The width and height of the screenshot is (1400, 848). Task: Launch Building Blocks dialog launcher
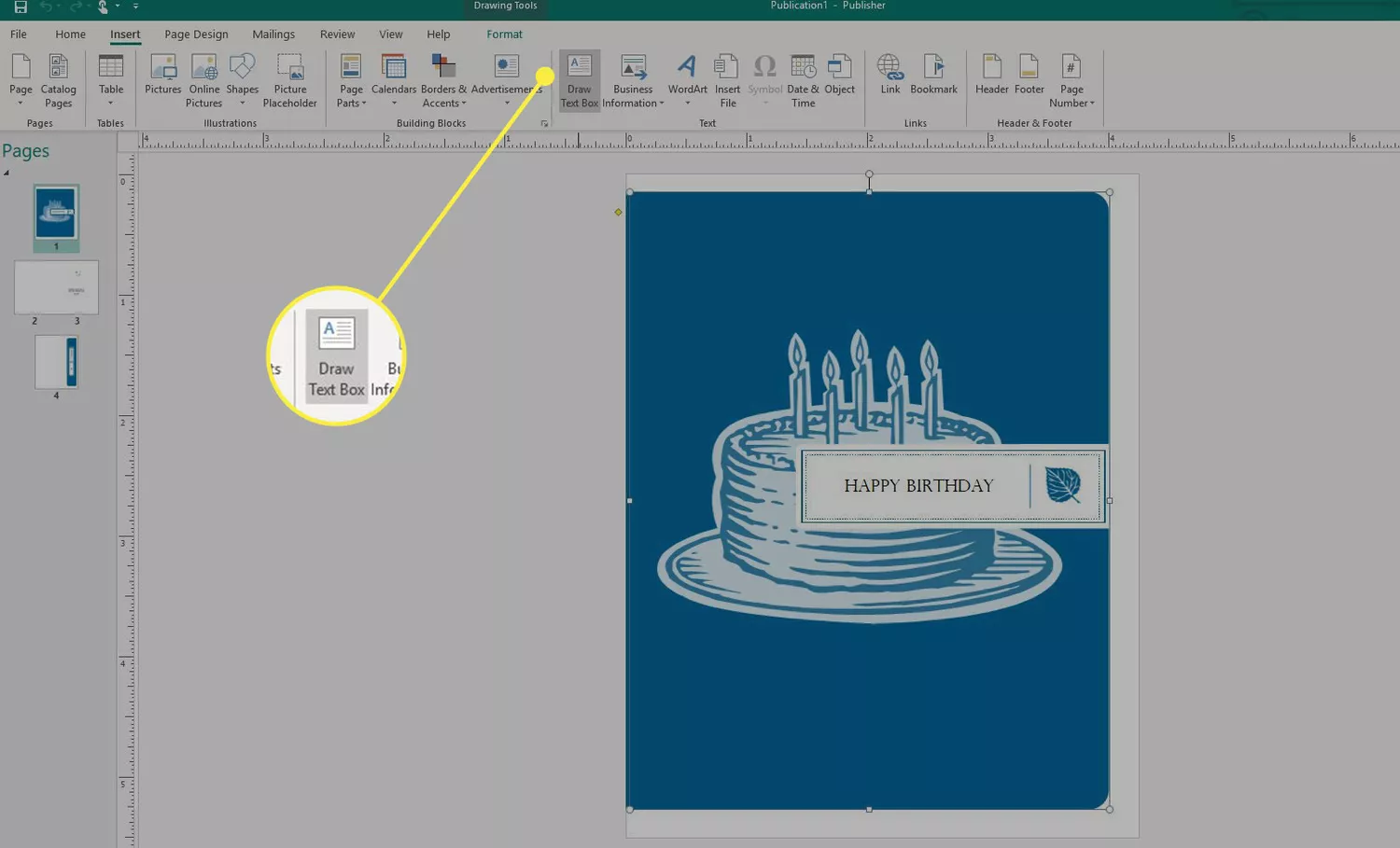coord(544,123)
